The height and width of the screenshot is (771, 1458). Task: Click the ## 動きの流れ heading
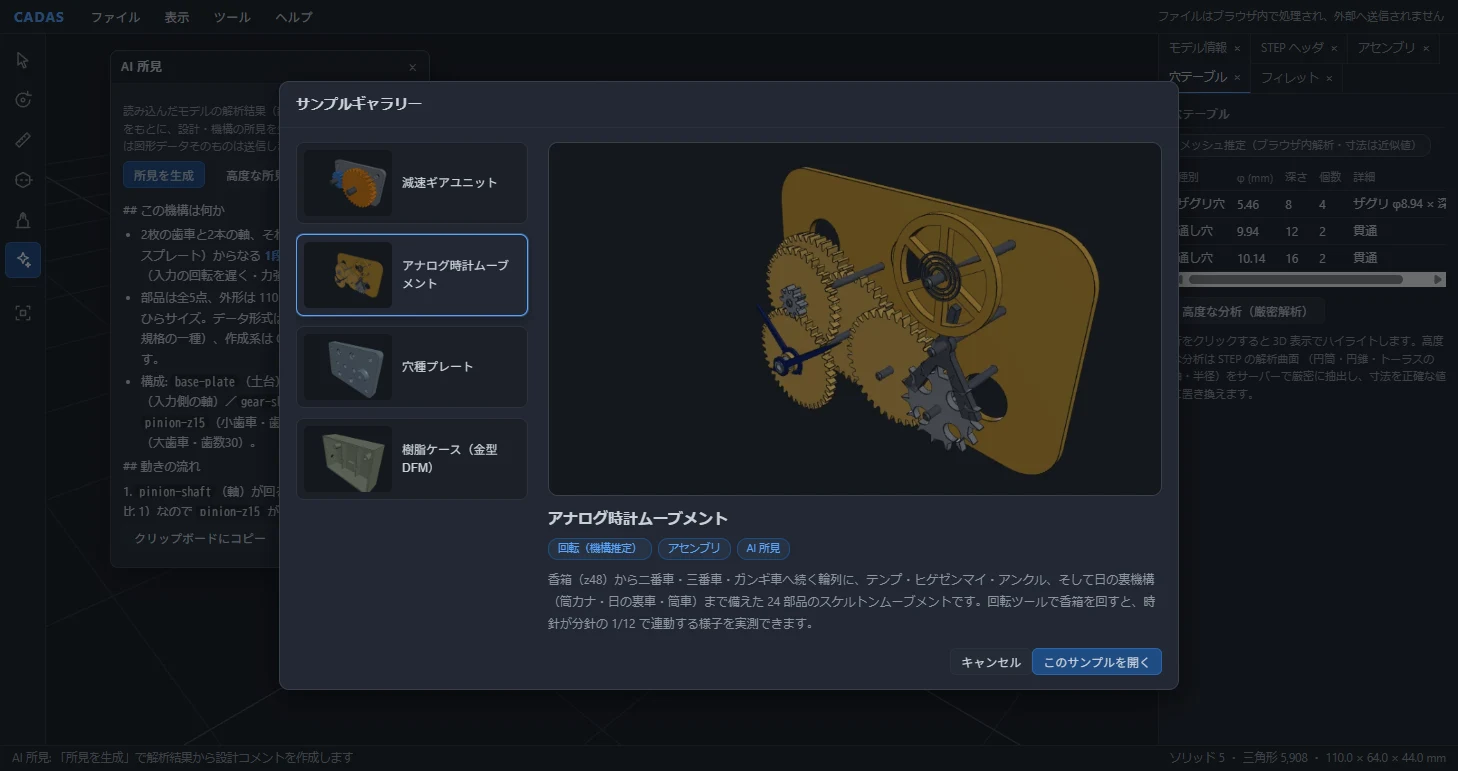(161, 467)
